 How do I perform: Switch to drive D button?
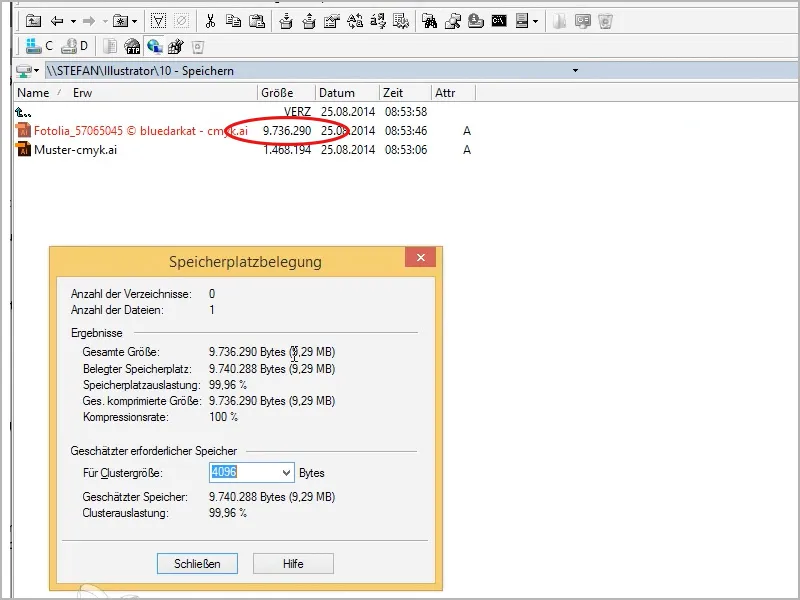pyautogui.click(x=74, y=46)
